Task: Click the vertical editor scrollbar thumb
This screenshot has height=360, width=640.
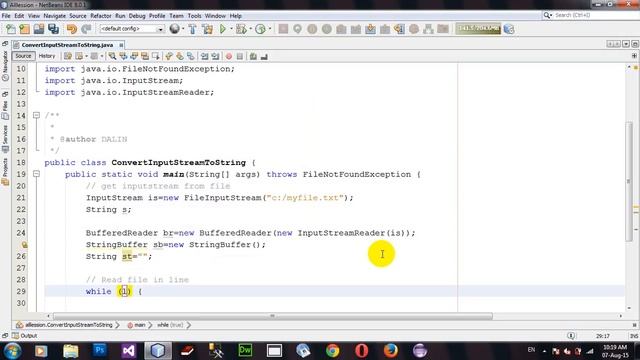Action: click(629, 182)
